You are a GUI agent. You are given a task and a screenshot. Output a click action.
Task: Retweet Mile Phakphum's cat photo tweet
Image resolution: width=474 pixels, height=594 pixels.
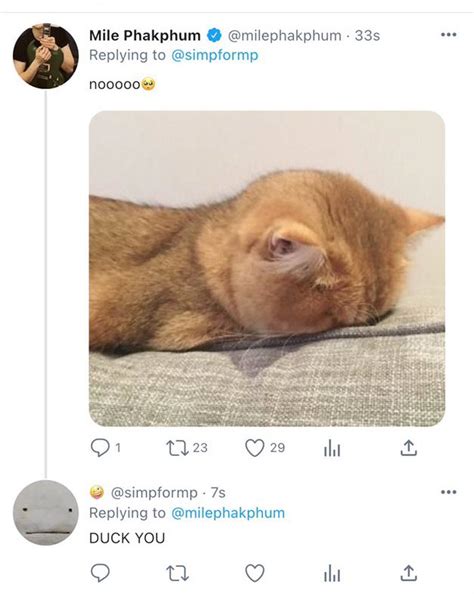pyautogui.click(x=177, y=448)
